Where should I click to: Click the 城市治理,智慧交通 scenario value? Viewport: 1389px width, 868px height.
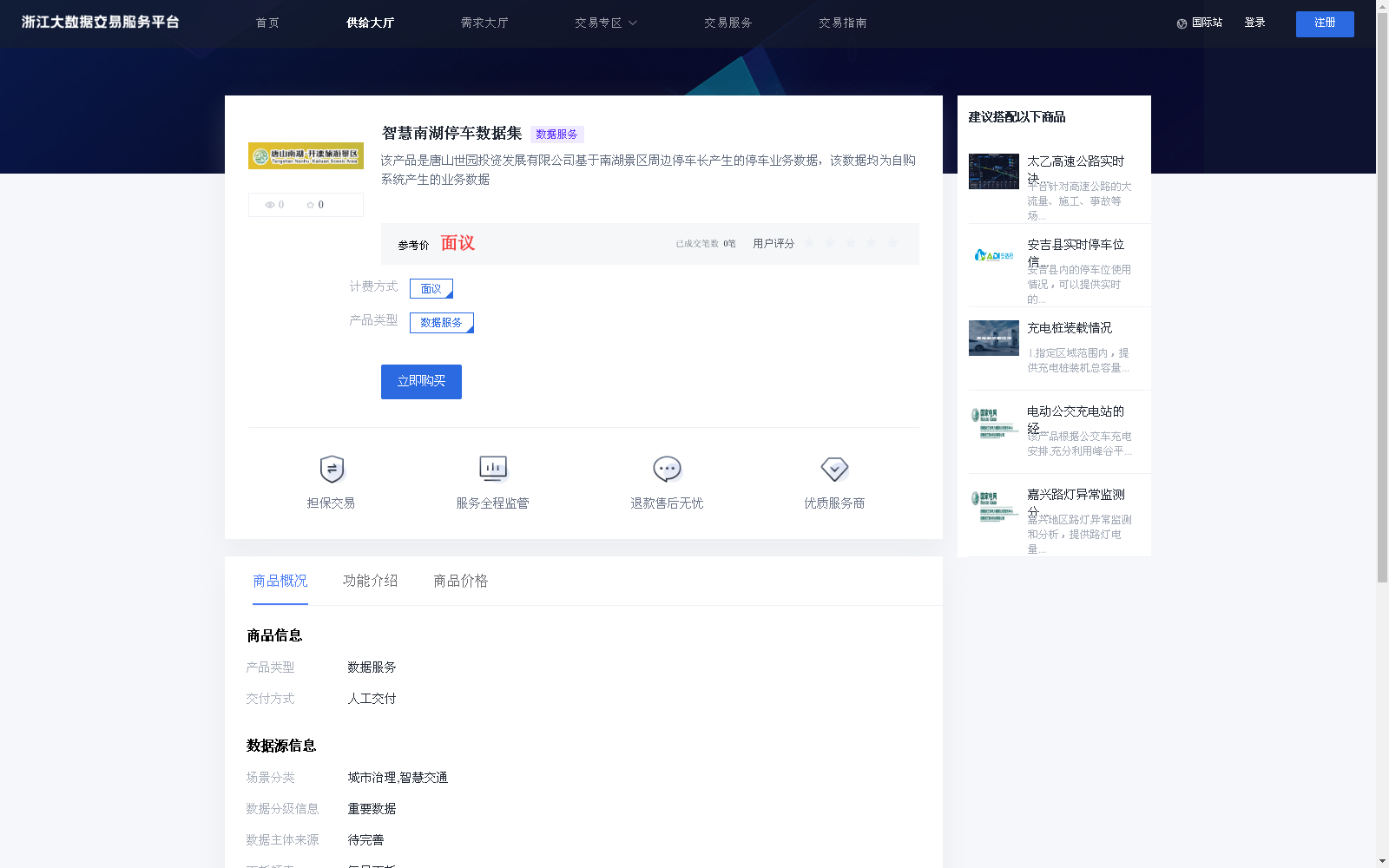tap(398, 778)
